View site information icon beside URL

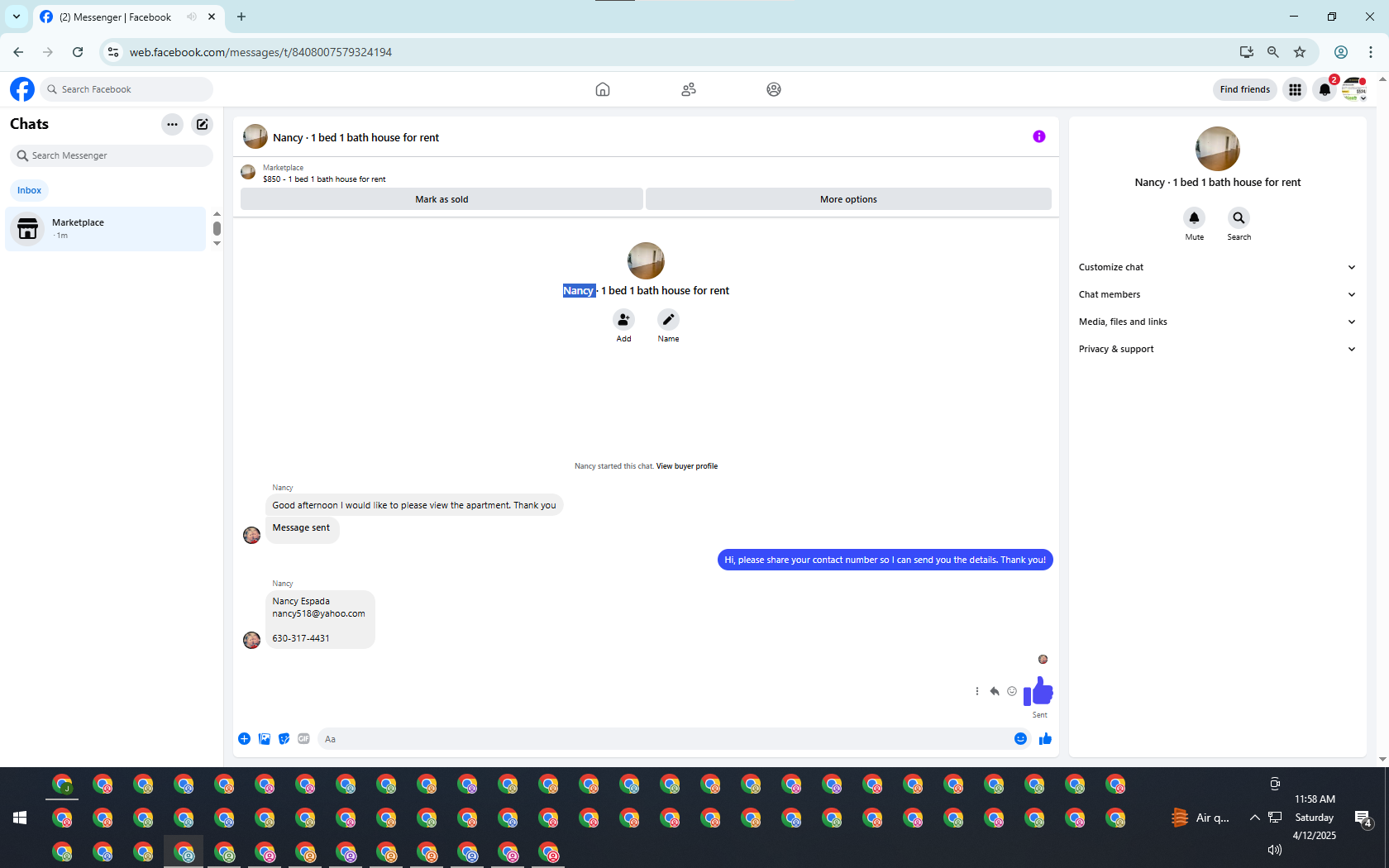(113, 52)
